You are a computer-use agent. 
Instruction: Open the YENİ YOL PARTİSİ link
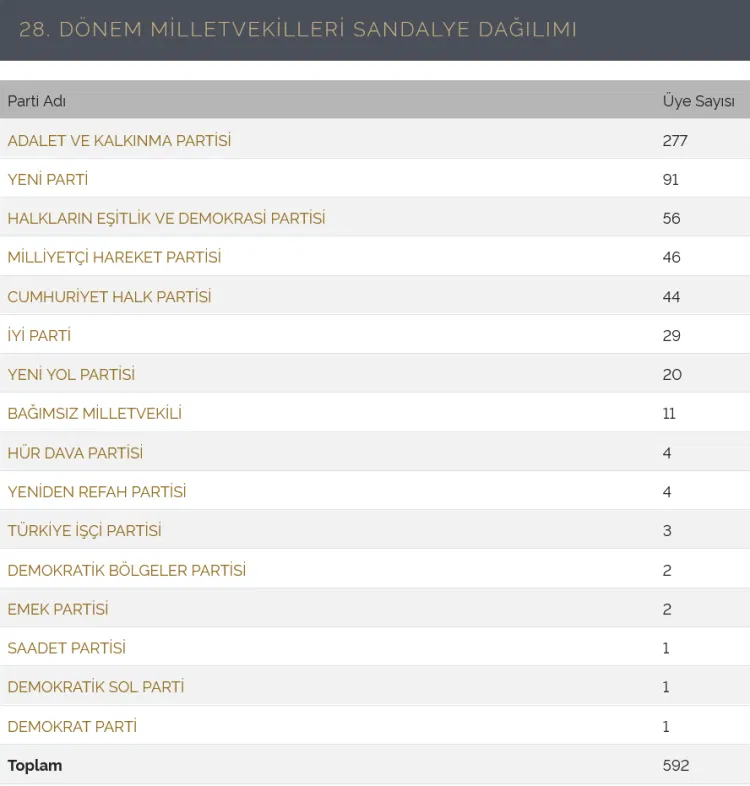click(71, 374)
